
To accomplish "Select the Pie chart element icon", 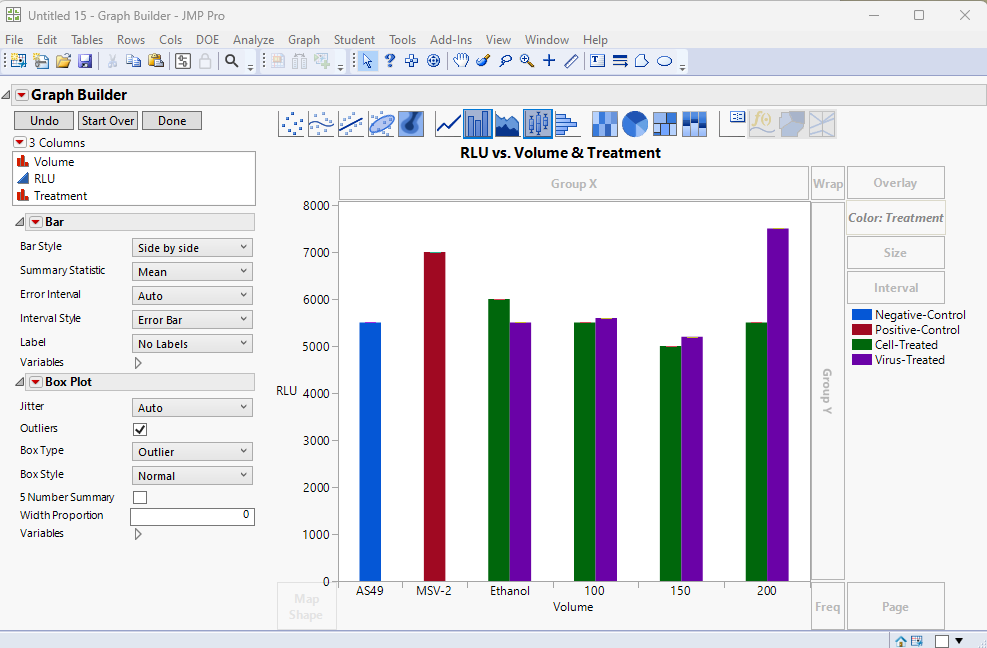I will coord(635,124).
